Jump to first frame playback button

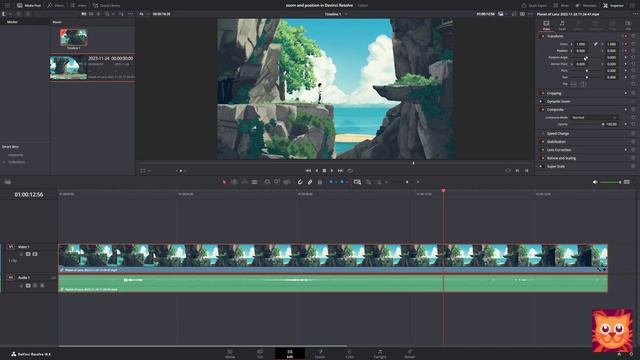pos(308,171)
